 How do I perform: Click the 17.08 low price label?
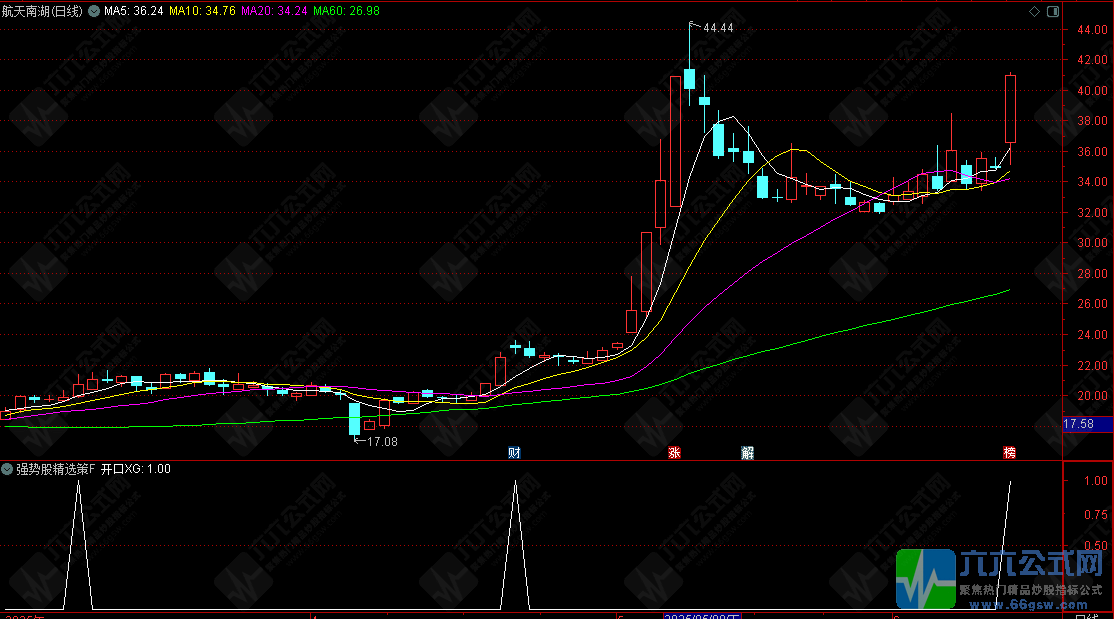(x=382, y=441)
